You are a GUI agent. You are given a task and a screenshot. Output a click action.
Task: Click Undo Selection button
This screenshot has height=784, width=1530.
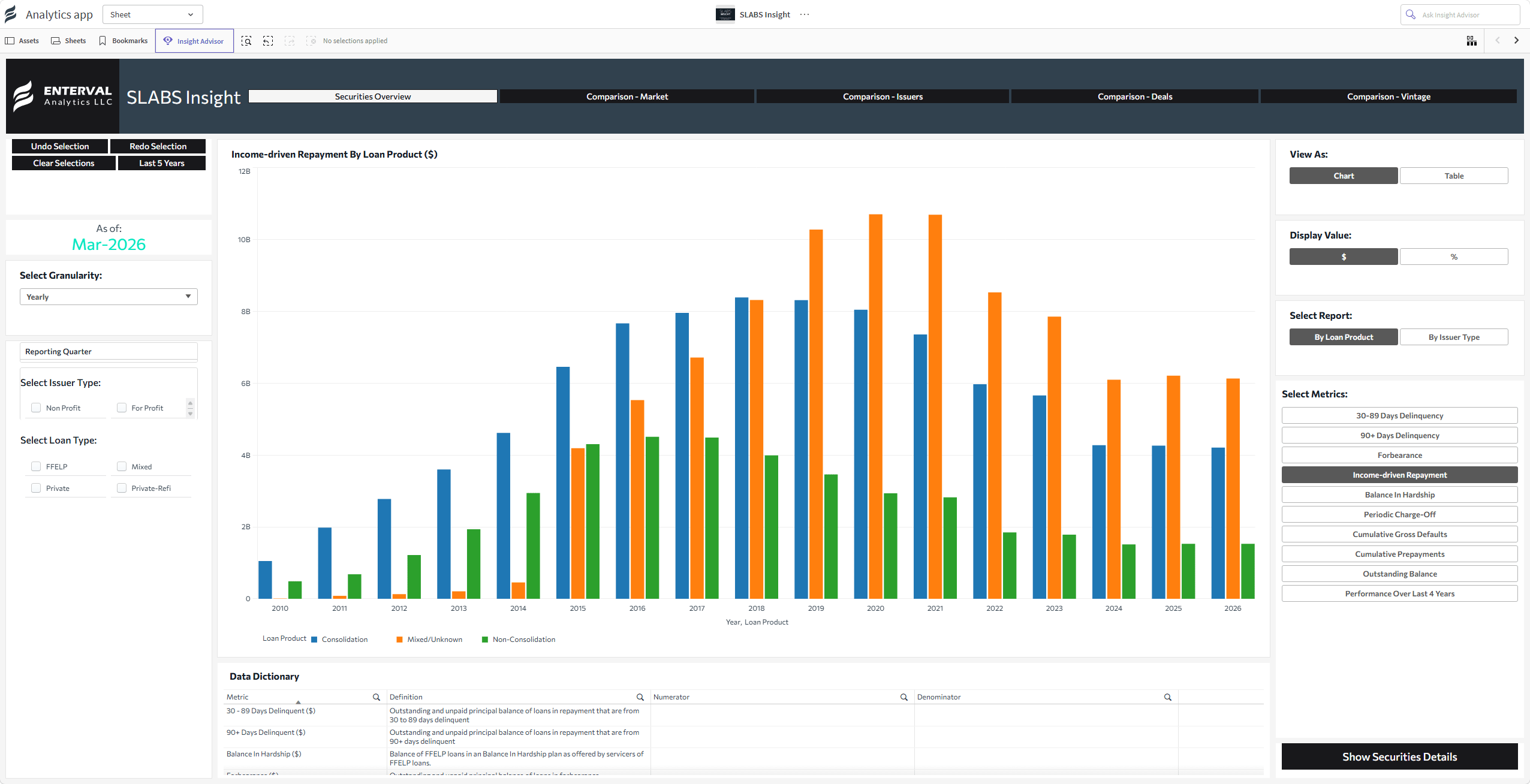click(60, 146)
